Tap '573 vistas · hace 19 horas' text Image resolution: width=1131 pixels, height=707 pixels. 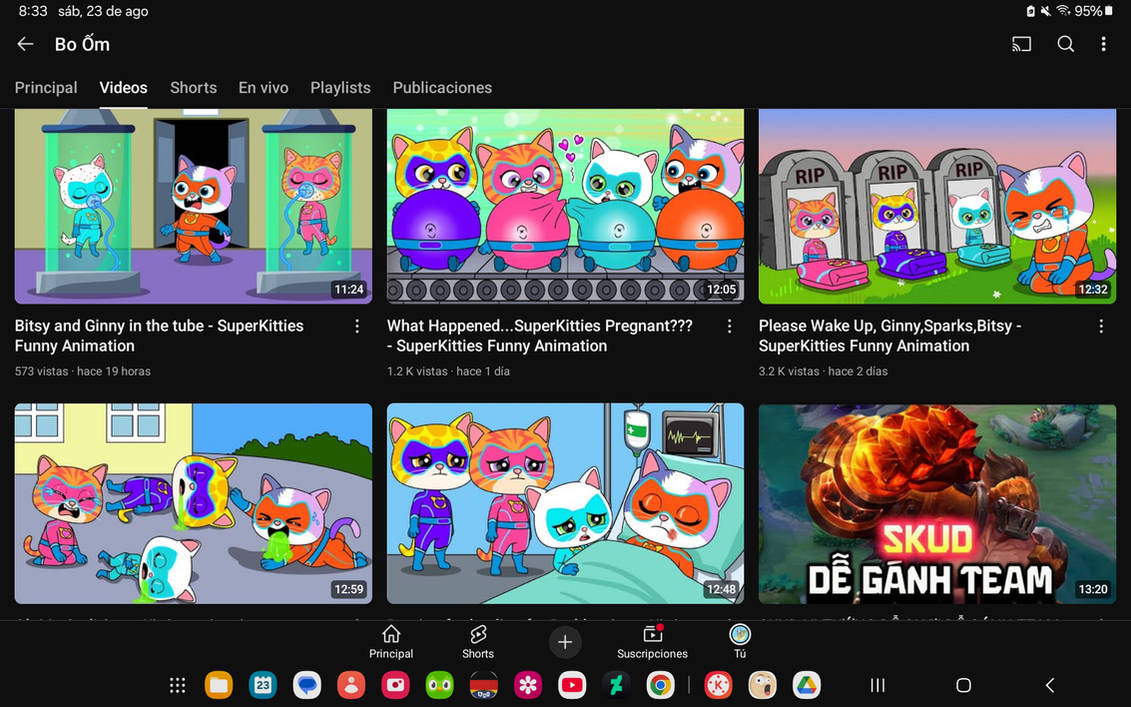[x=83, y=372]
